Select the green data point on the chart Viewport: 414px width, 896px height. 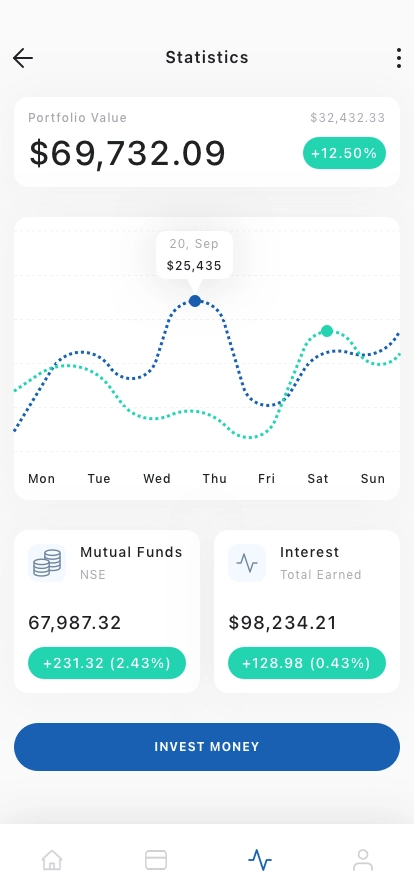[x=327, y=331]
